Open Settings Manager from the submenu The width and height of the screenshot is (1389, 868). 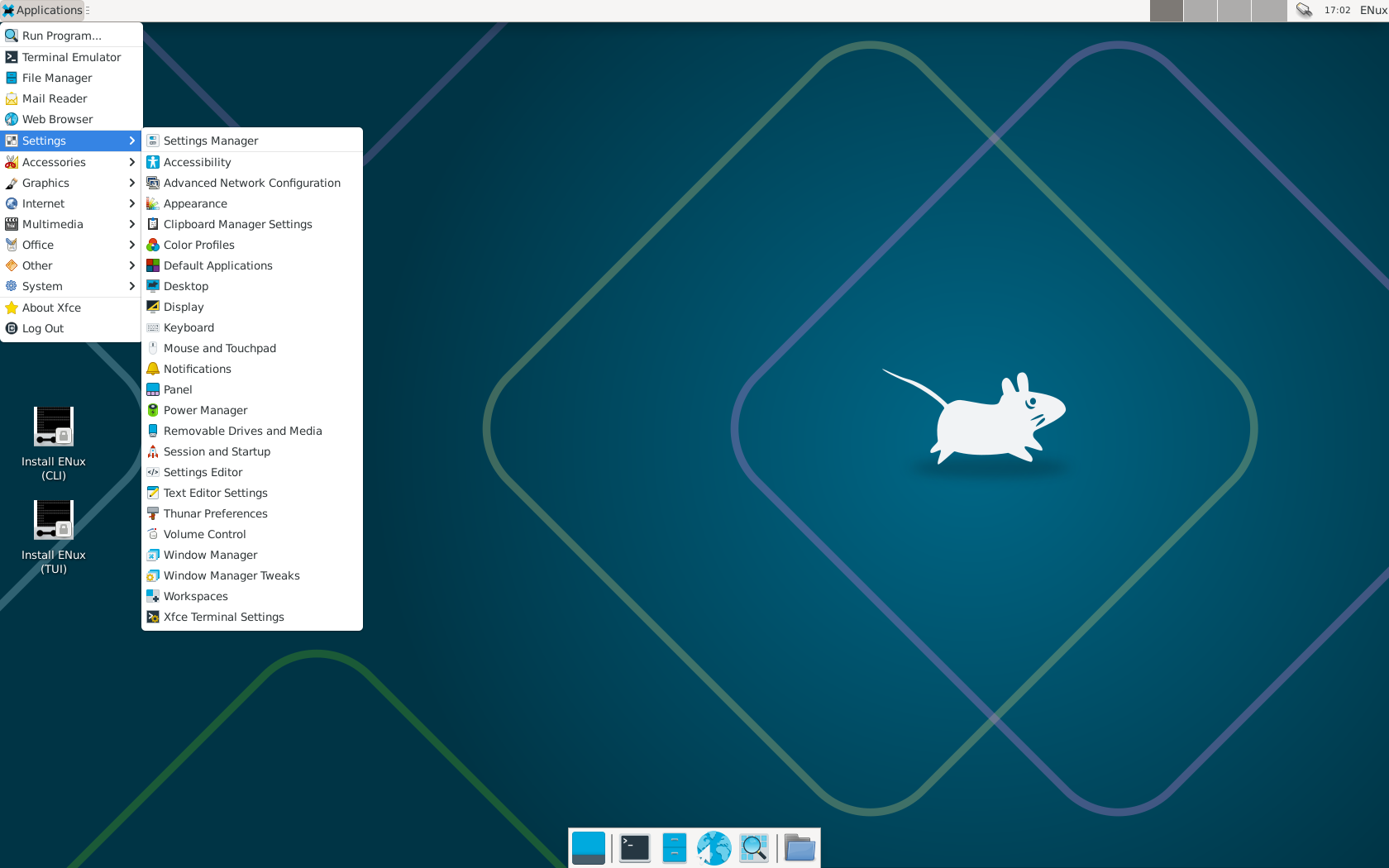point(252,141)
